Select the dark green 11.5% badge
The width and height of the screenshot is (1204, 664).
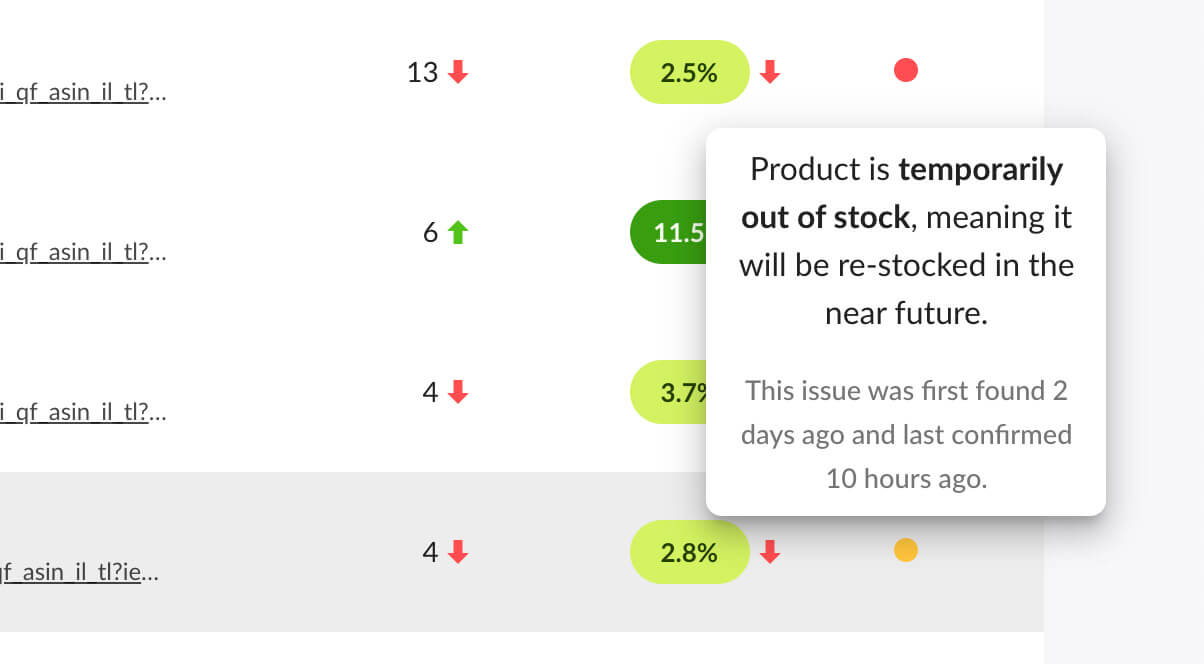(x=672, y=232)
